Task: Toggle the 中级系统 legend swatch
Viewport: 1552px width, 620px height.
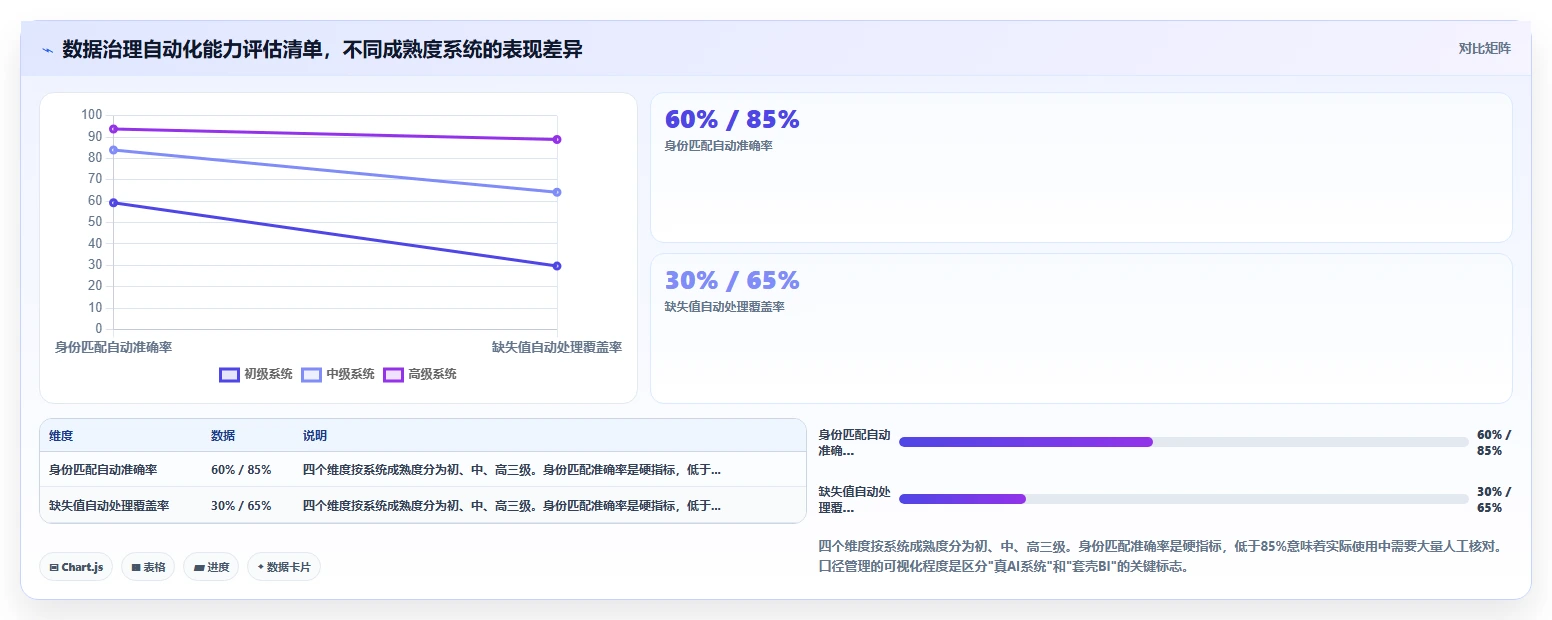Action: pos(311,374)
